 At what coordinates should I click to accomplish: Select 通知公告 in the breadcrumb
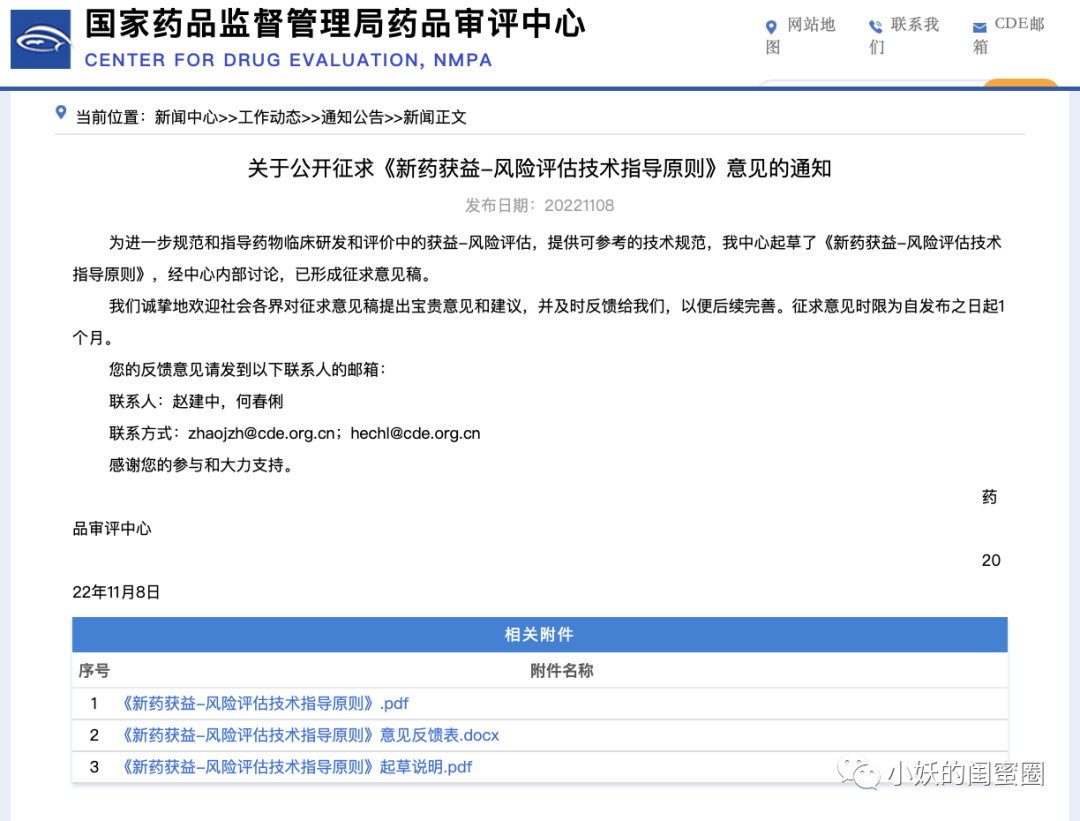352,117
